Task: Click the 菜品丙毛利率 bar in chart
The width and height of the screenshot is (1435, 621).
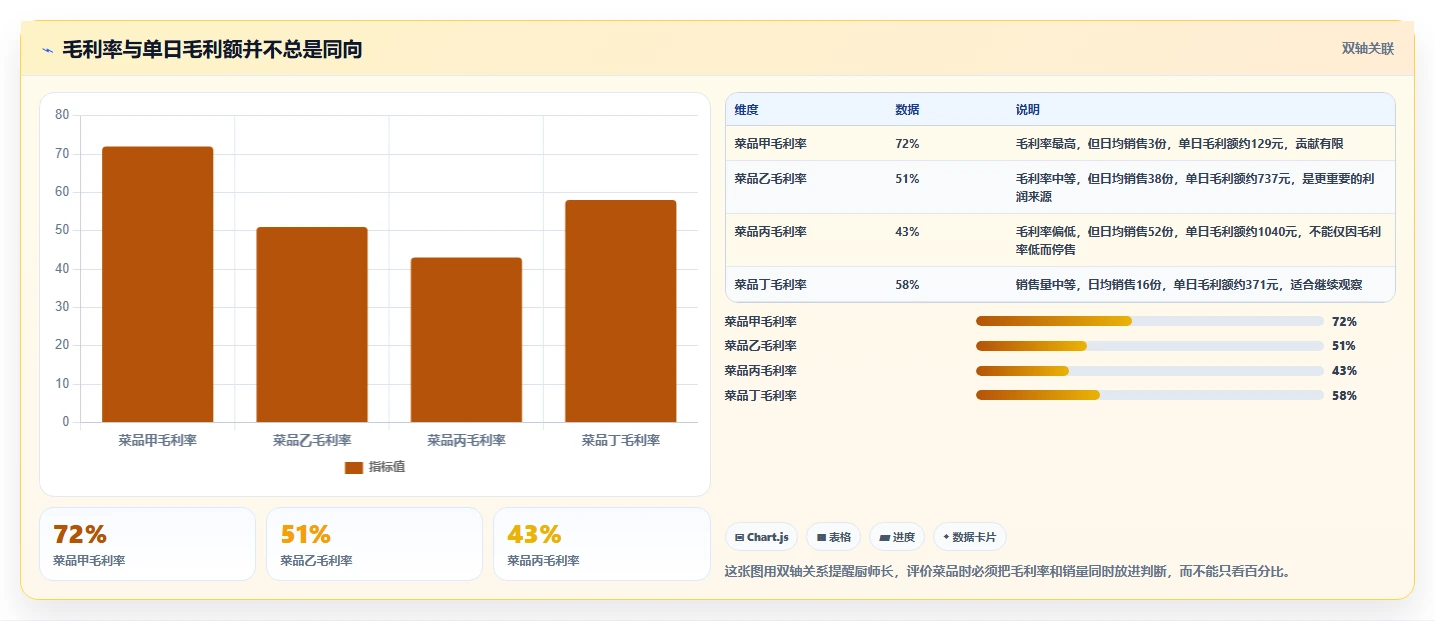Action: pyautogui.click(x=466, y=340)
